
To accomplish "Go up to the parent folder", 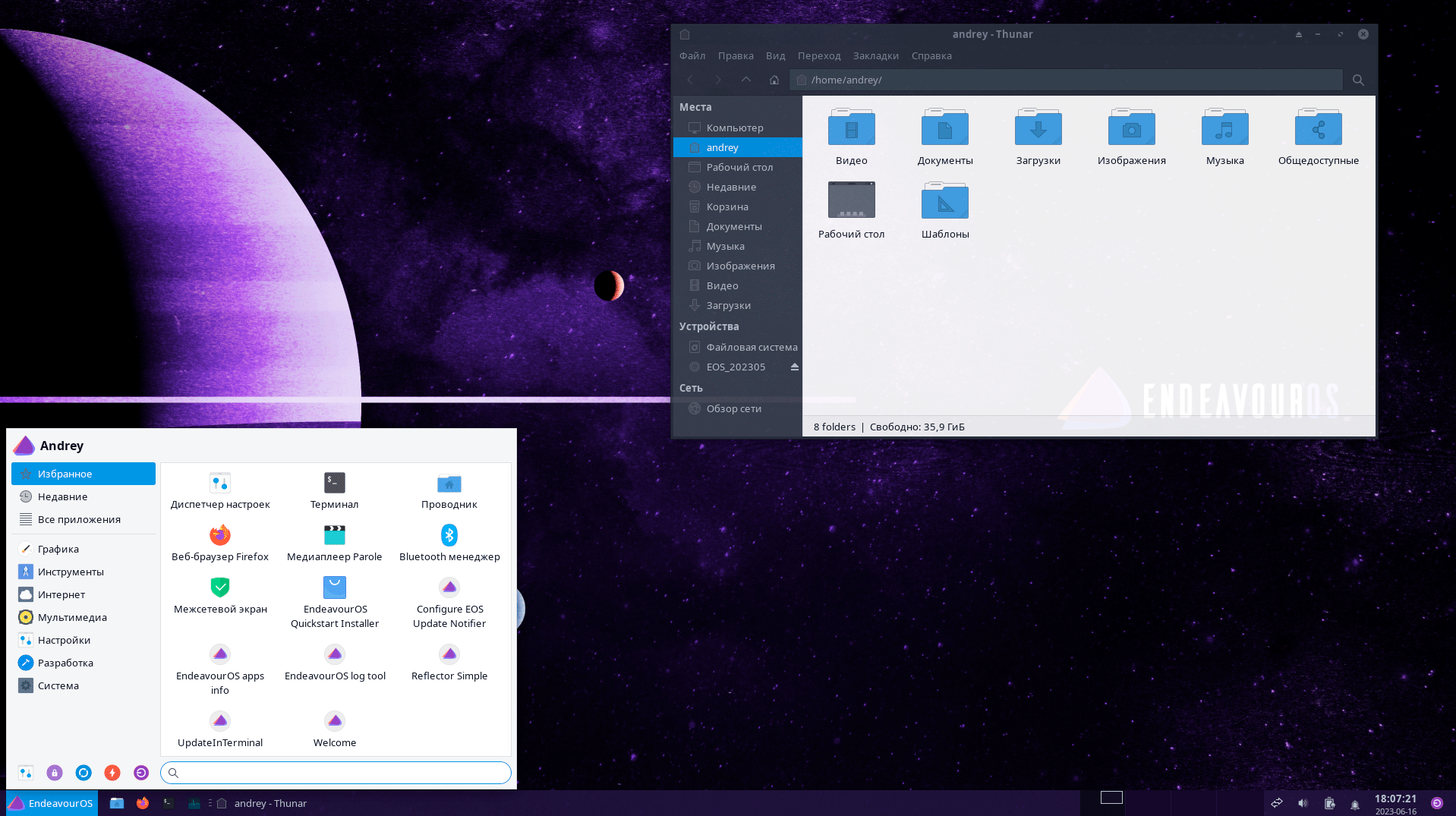I will [745, 80].
